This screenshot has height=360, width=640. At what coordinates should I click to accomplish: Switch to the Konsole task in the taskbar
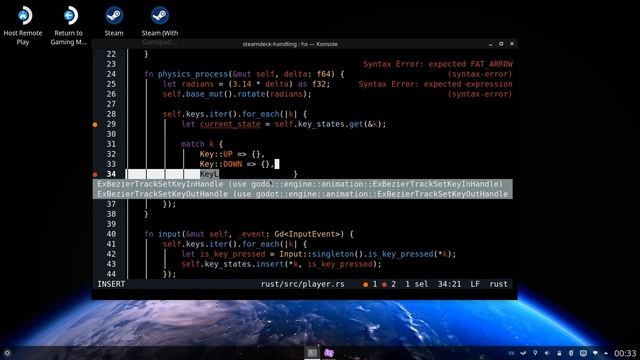coord(312,353)
